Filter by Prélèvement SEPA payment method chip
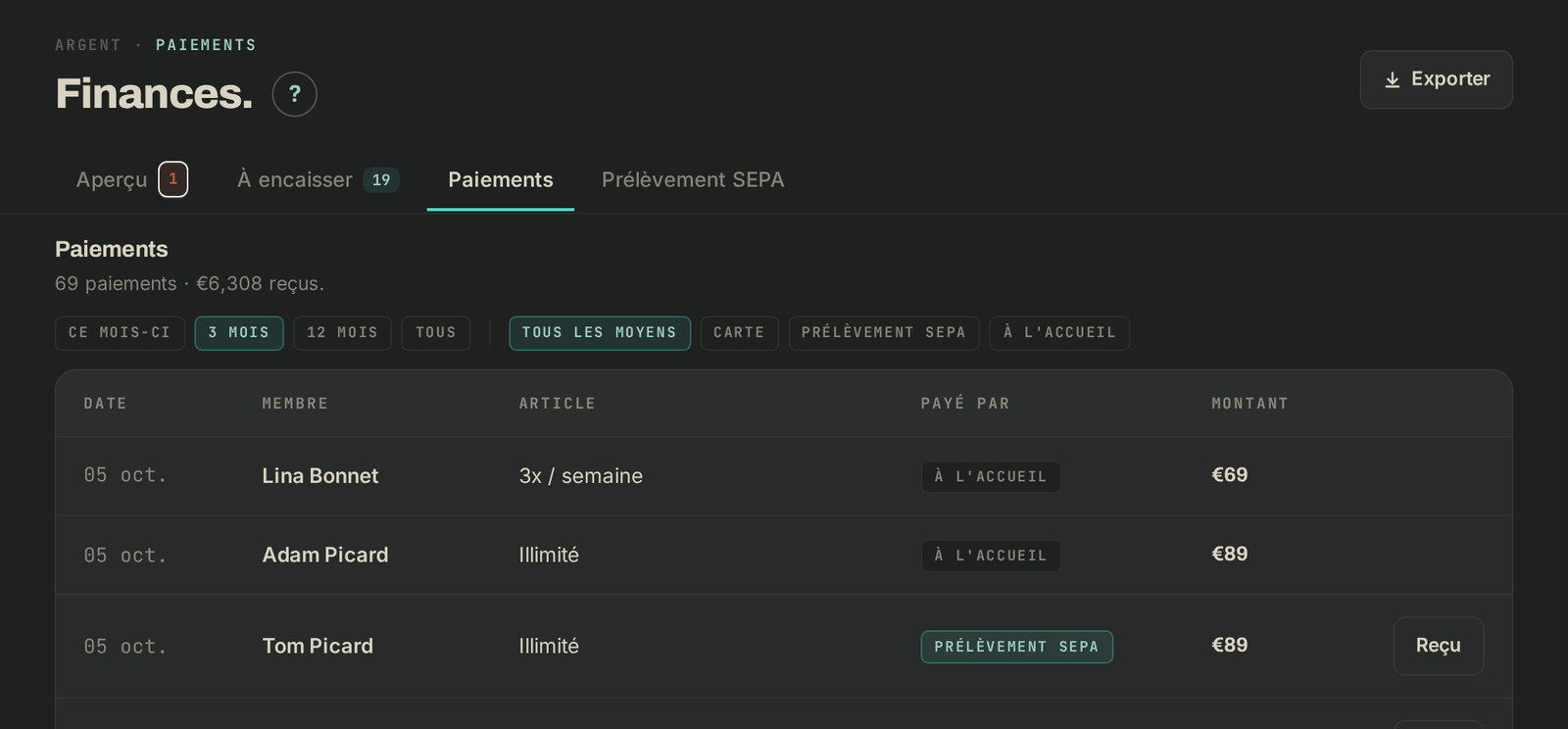The width and height of the screenshot is (1568, 729). pos(884,333)
